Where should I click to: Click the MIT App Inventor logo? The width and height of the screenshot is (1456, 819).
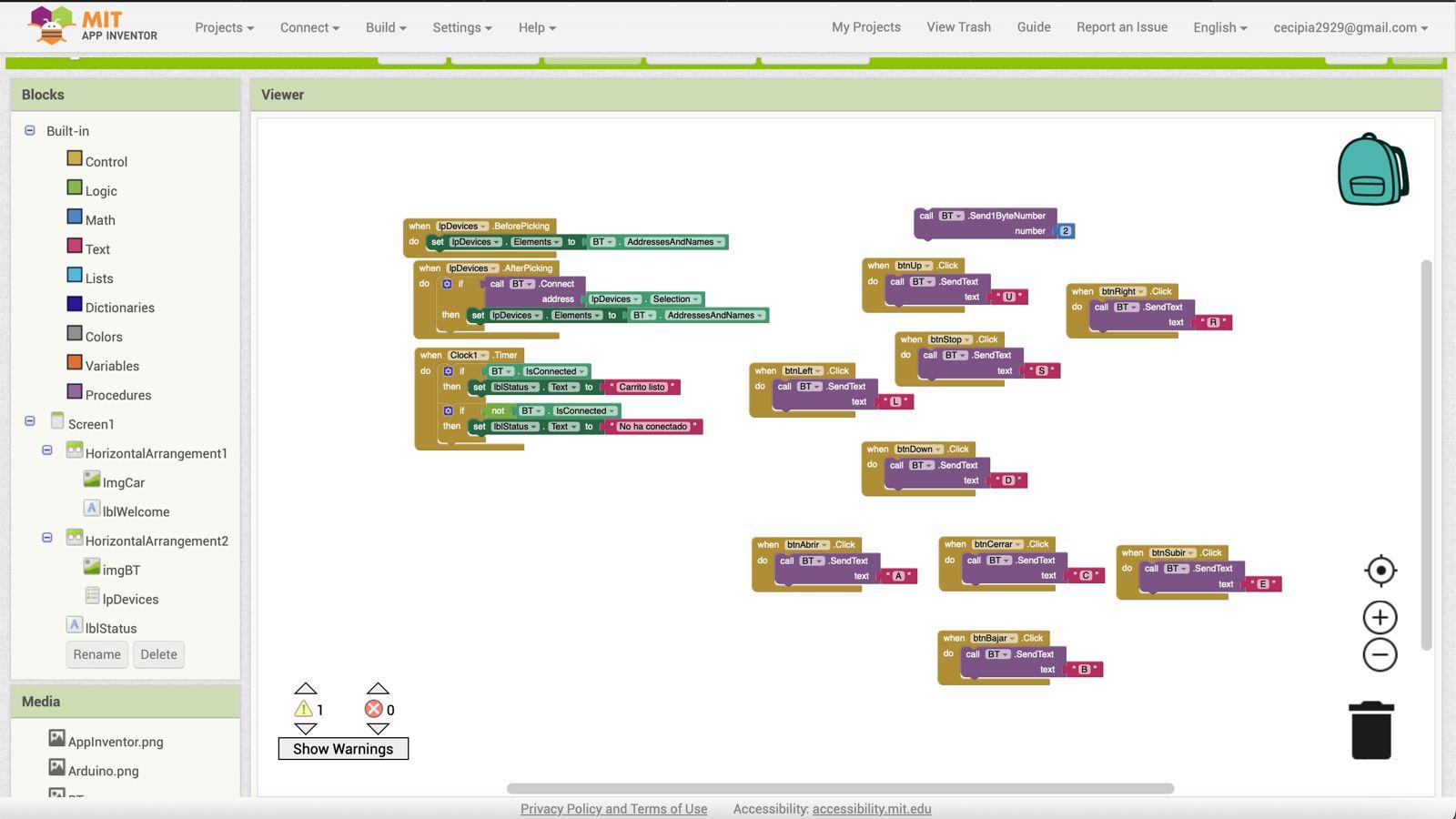93,25
